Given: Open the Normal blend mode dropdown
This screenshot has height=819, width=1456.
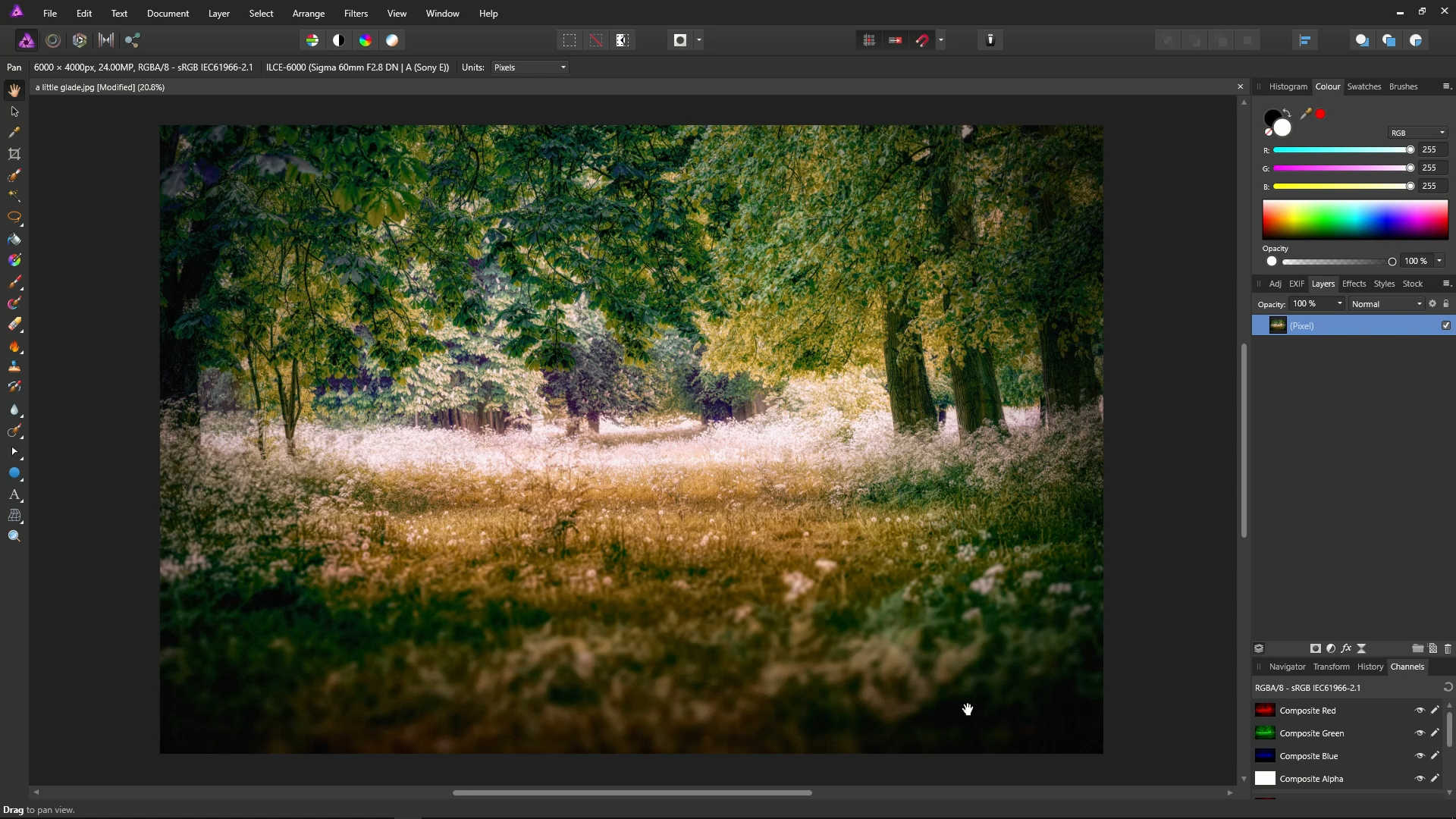Looking at the screenshot, I should [1386, 304].
